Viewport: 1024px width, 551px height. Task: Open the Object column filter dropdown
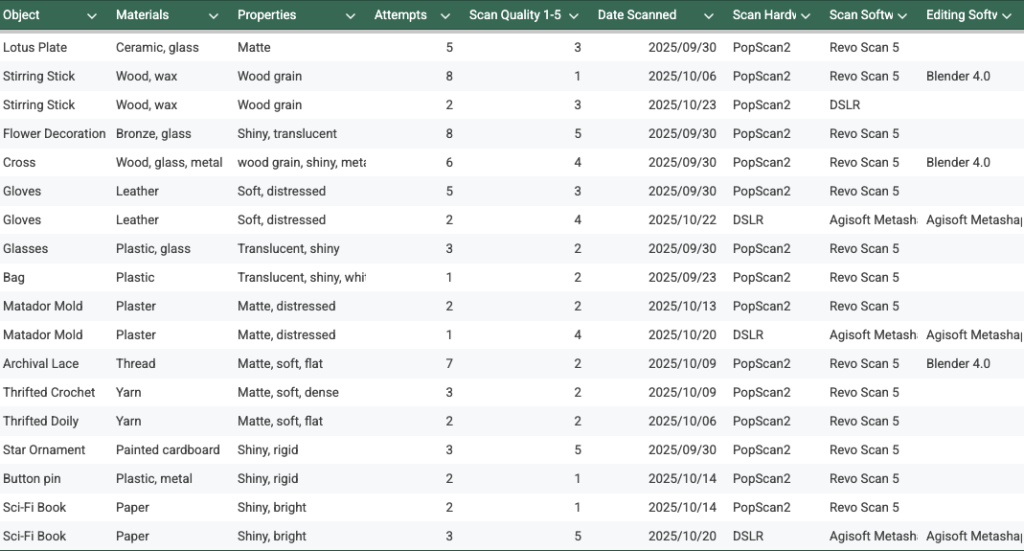[92, 16]
